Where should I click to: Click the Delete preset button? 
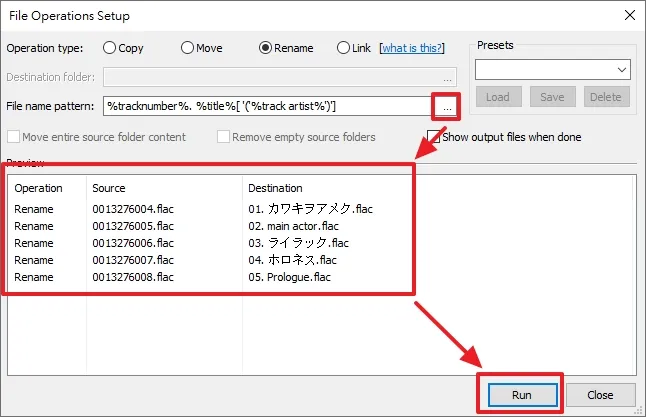tap(606, 97)
